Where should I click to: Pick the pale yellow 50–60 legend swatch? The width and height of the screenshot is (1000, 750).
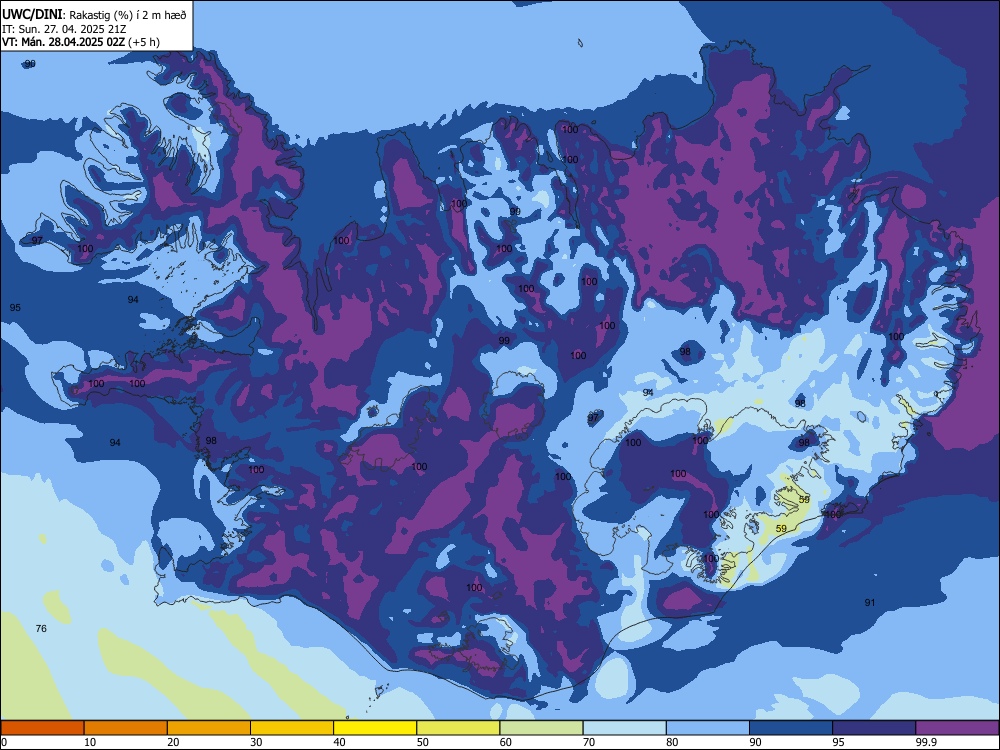[x=459, y=728]
